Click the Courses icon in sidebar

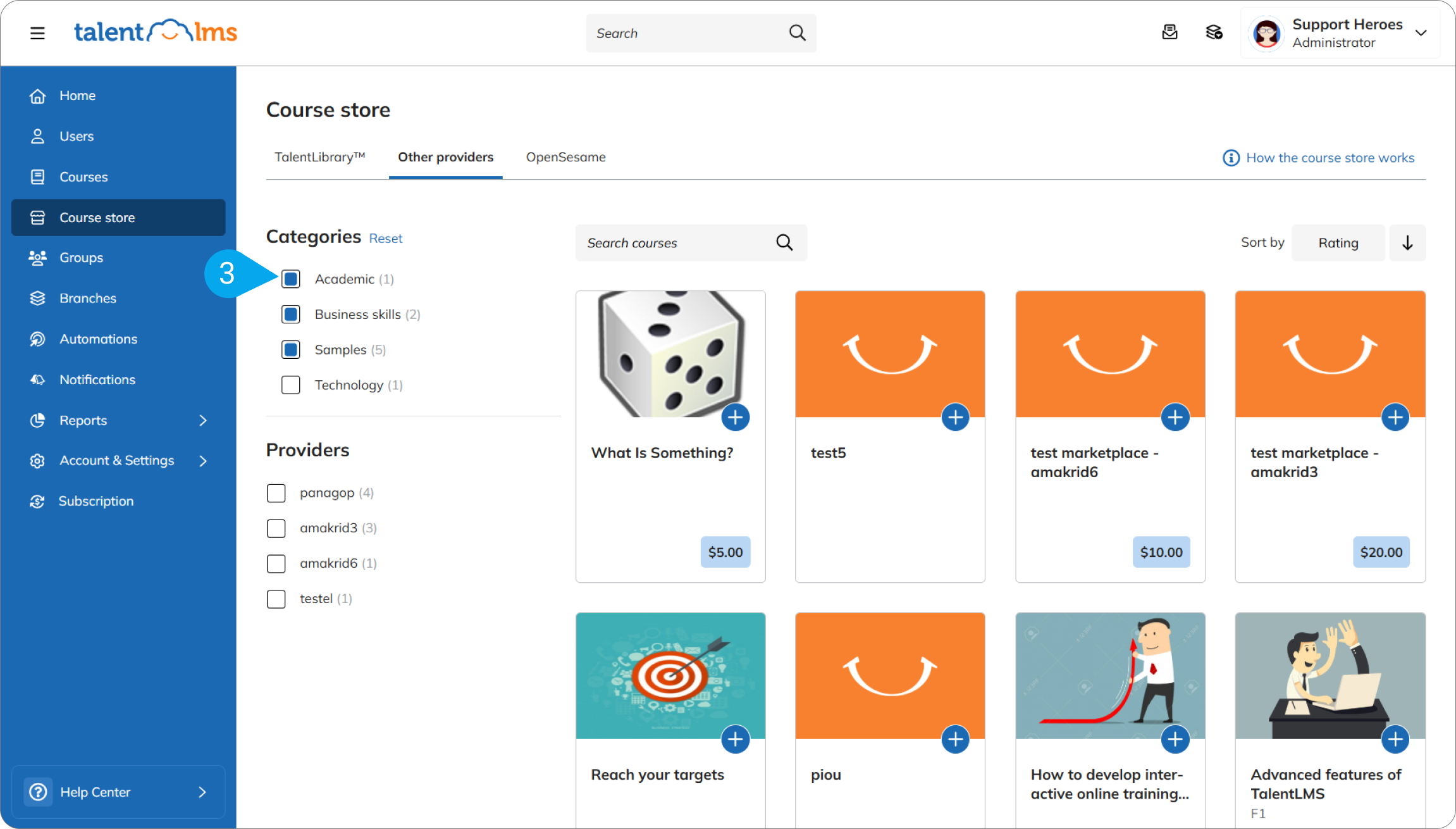37,177
